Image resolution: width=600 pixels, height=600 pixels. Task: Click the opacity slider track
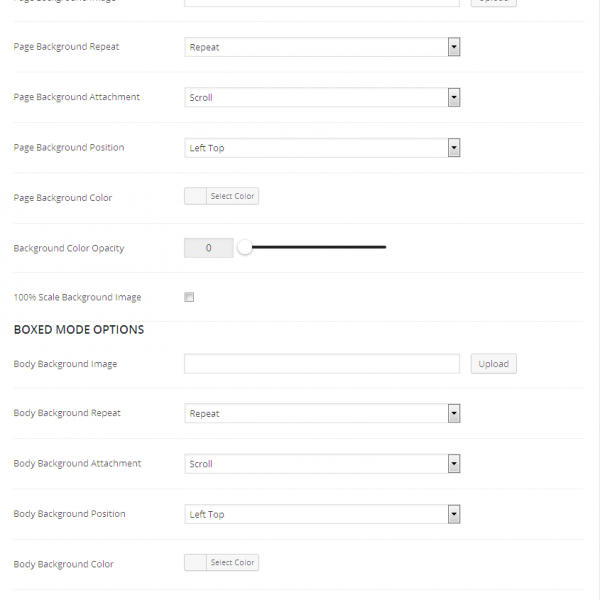pyautogui.click(x=320, y=247)
